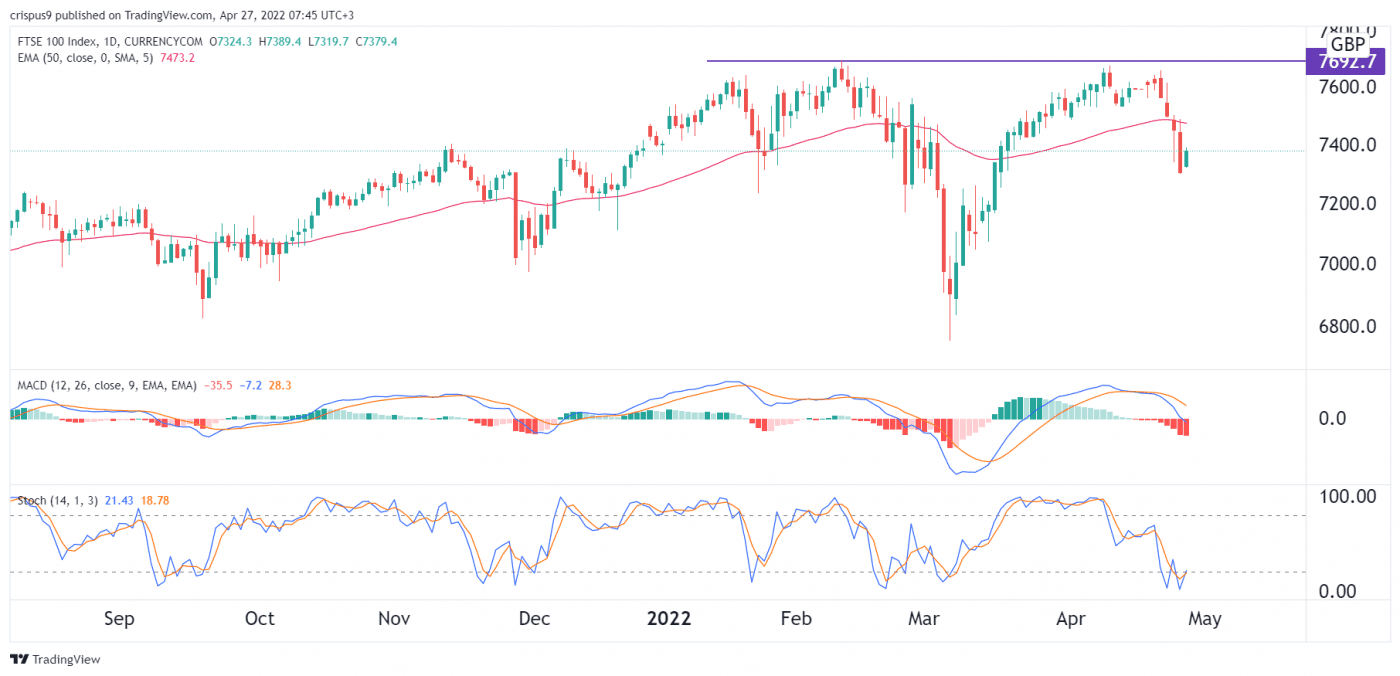Select the GBP currency label on price scale
1400x676 pixels.
(x=1349, y=43)
